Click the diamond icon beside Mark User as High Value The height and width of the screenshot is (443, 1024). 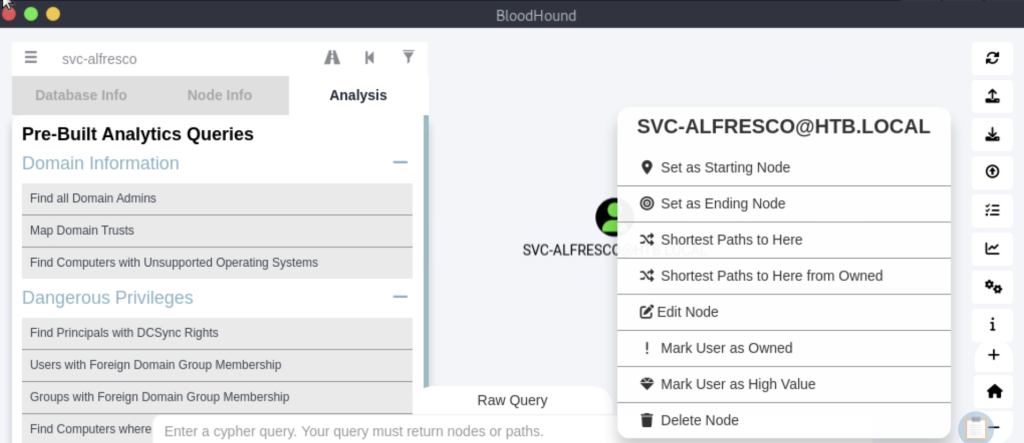click(647, 384)
